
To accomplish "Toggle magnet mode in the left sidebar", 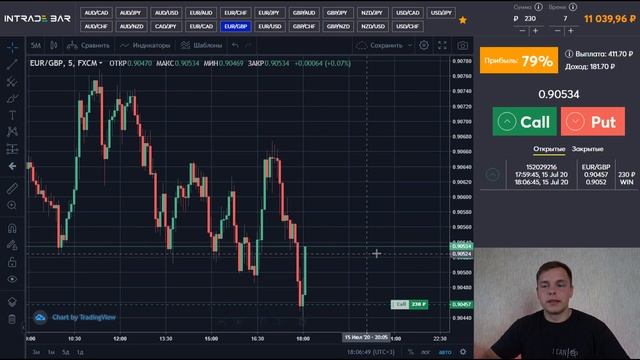I will pyautogui.click(x=12, y=228).
